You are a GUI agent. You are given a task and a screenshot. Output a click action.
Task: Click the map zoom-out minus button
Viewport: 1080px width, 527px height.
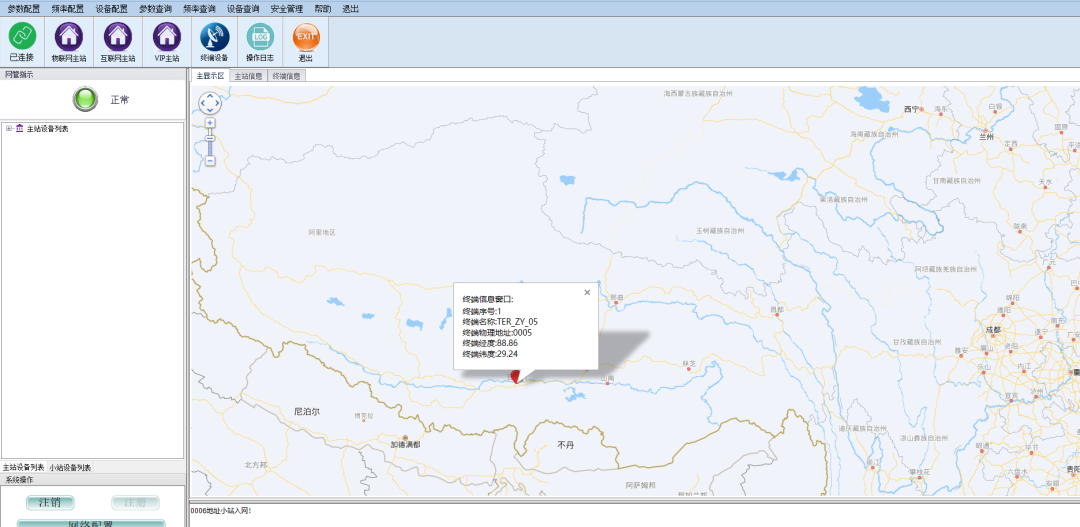point(210,161)
